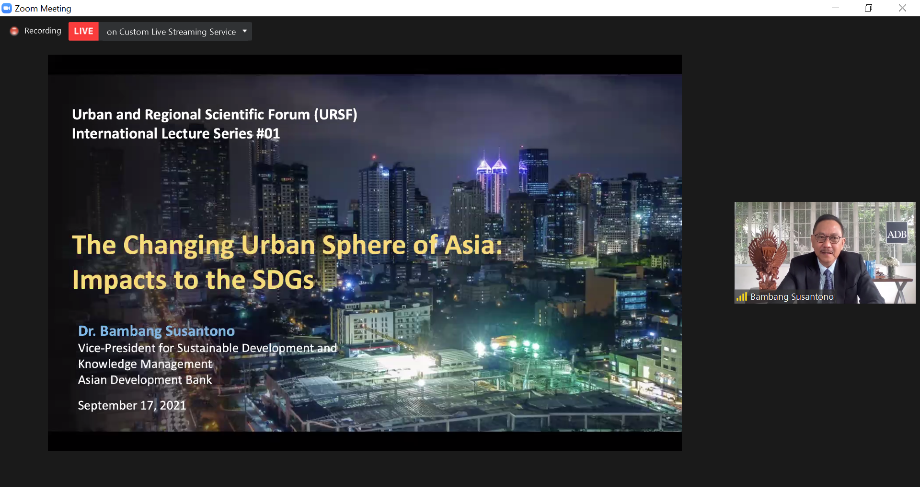Click the ADB logo in the speaker video
This screenshot has width=920, height=487.
click(x=897, y=235)
